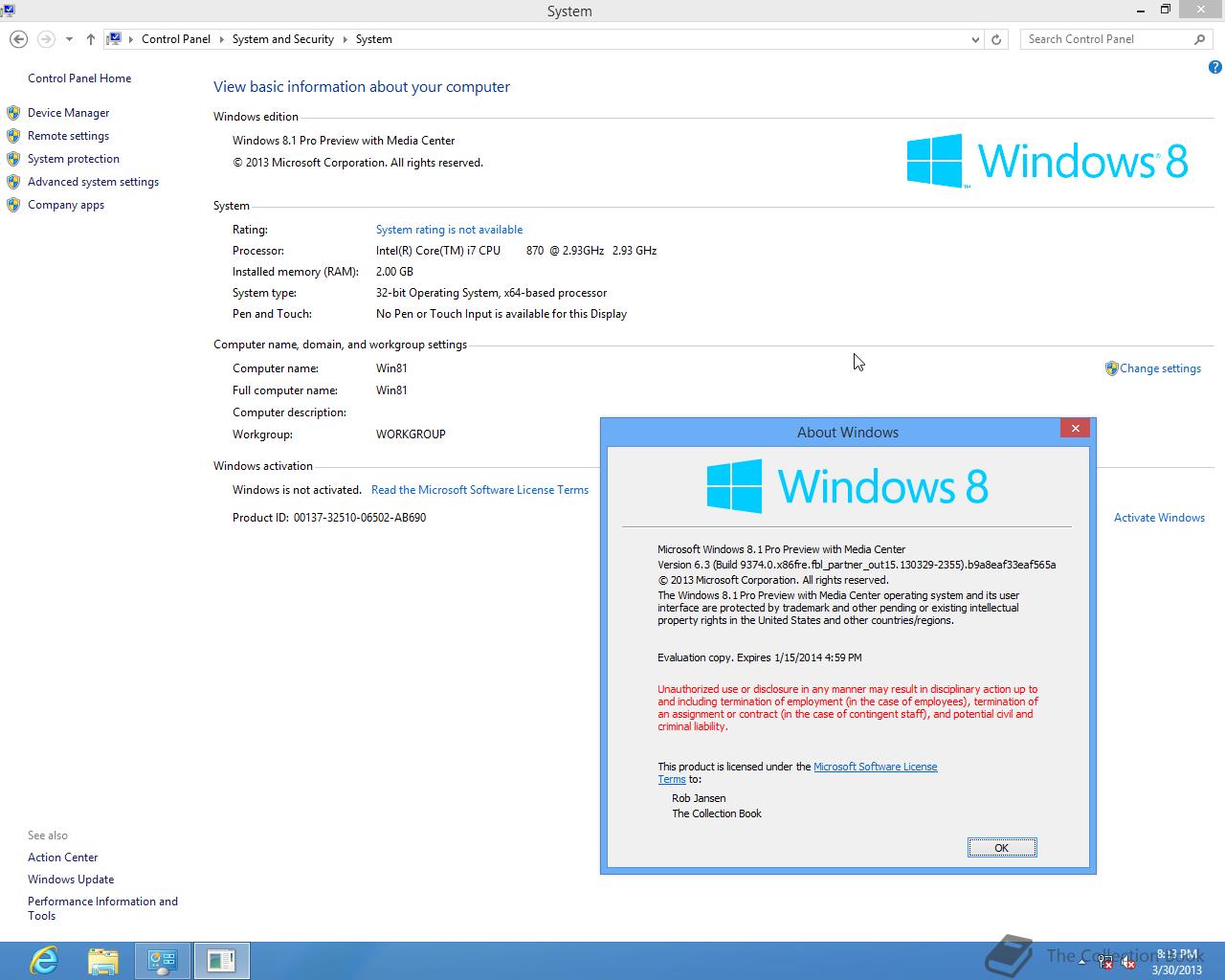Click shield icon next to System protection
The image size is (1225, 980).
(13, 159)
